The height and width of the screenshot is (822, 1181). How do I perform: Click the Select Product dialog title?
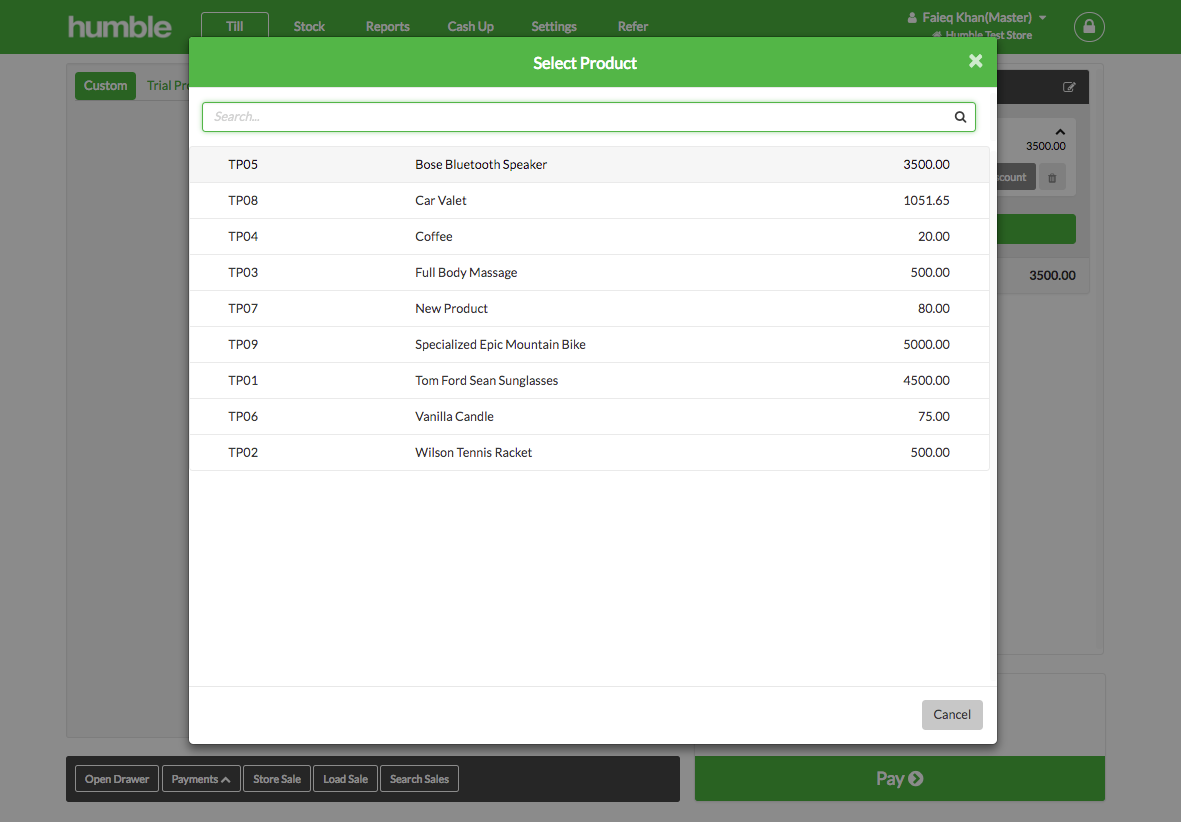point(584,63)
